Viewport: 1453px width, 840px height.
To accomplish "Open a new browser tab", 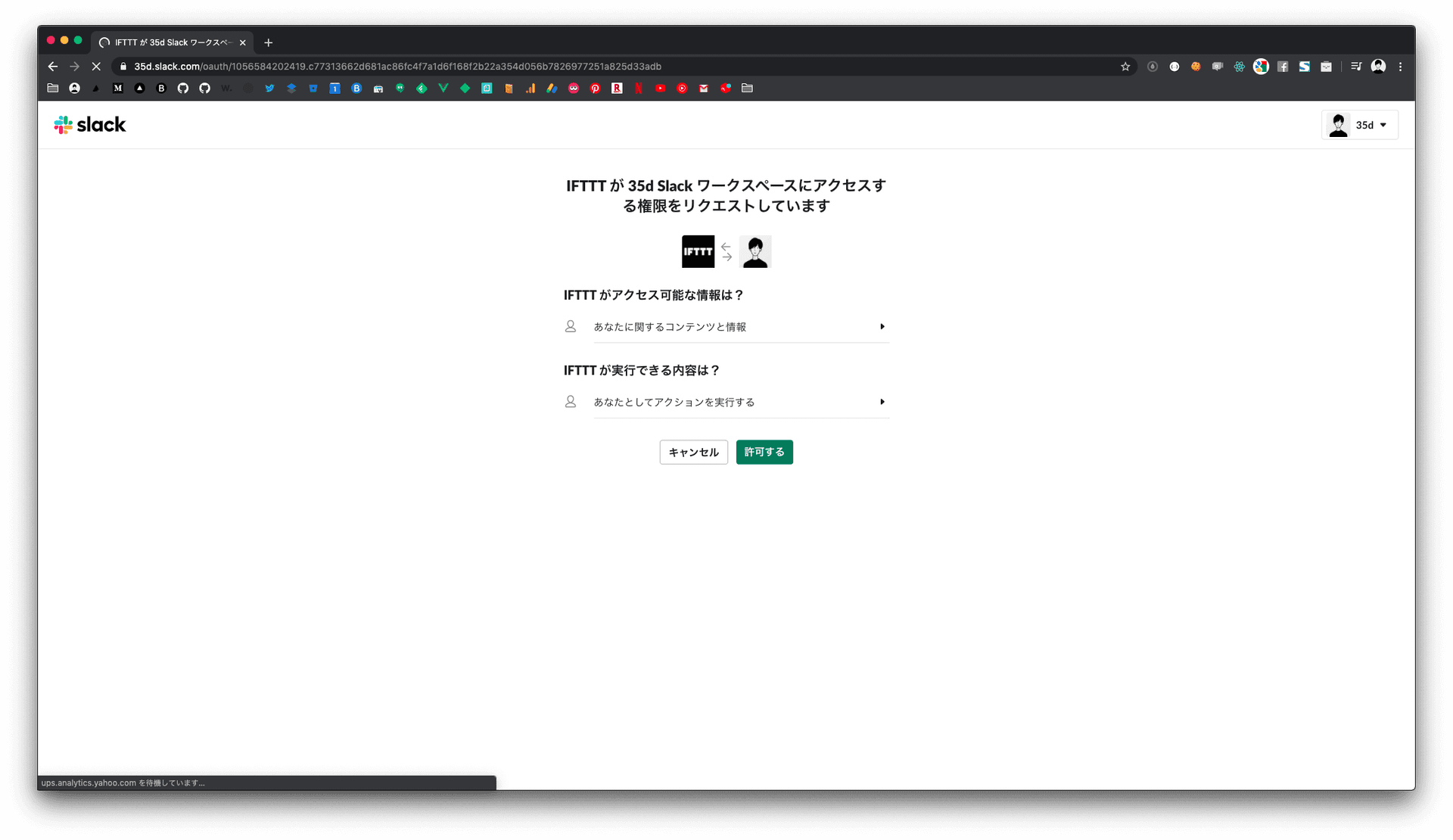I will pos(268,42).
